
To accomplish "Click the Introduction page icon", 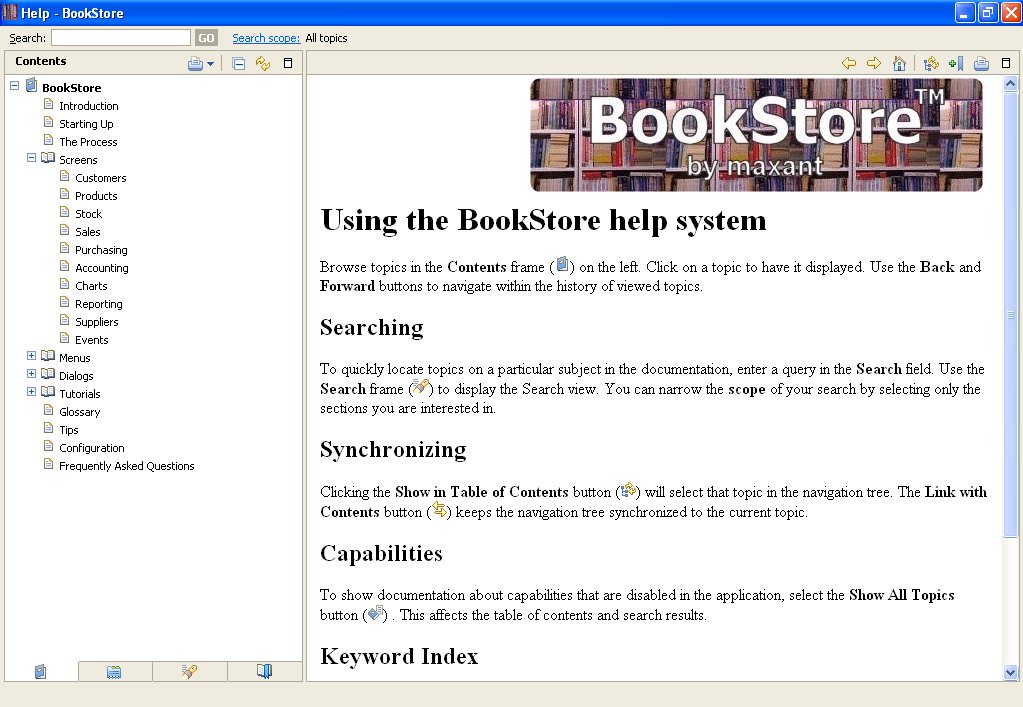I will (48, 104).
